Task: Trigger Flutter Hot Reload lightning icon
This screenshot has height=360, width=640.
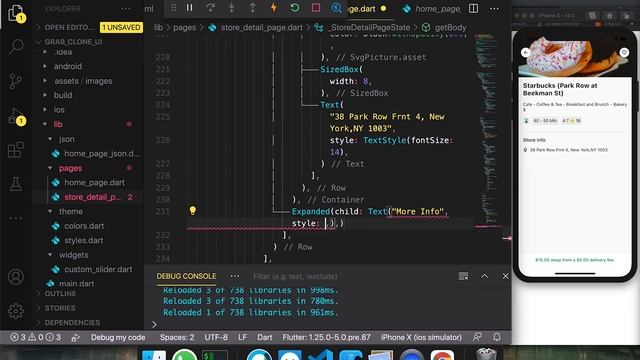Action: coord(273,8)
